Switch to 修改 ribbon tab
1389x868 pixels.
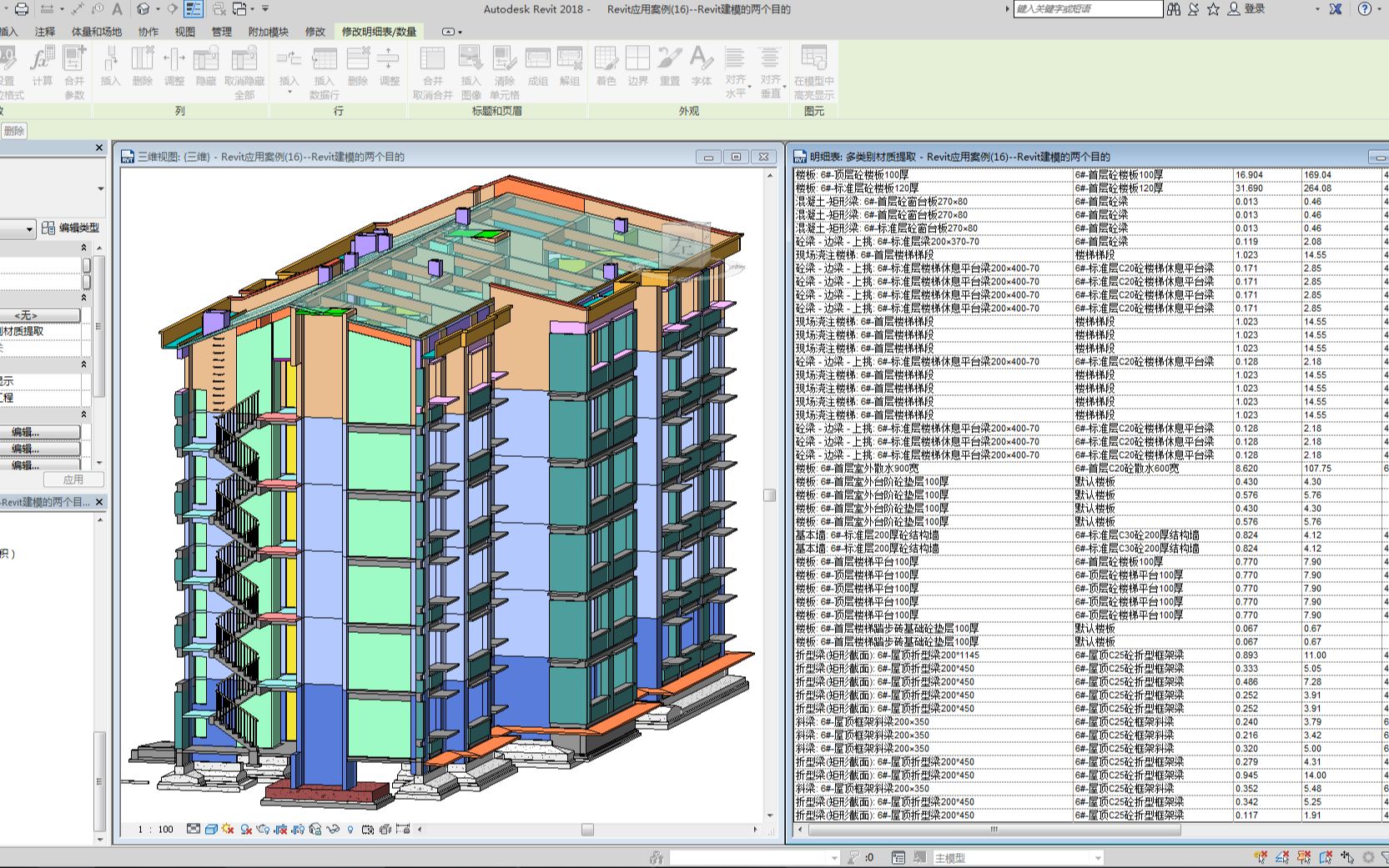coord(315,32)
